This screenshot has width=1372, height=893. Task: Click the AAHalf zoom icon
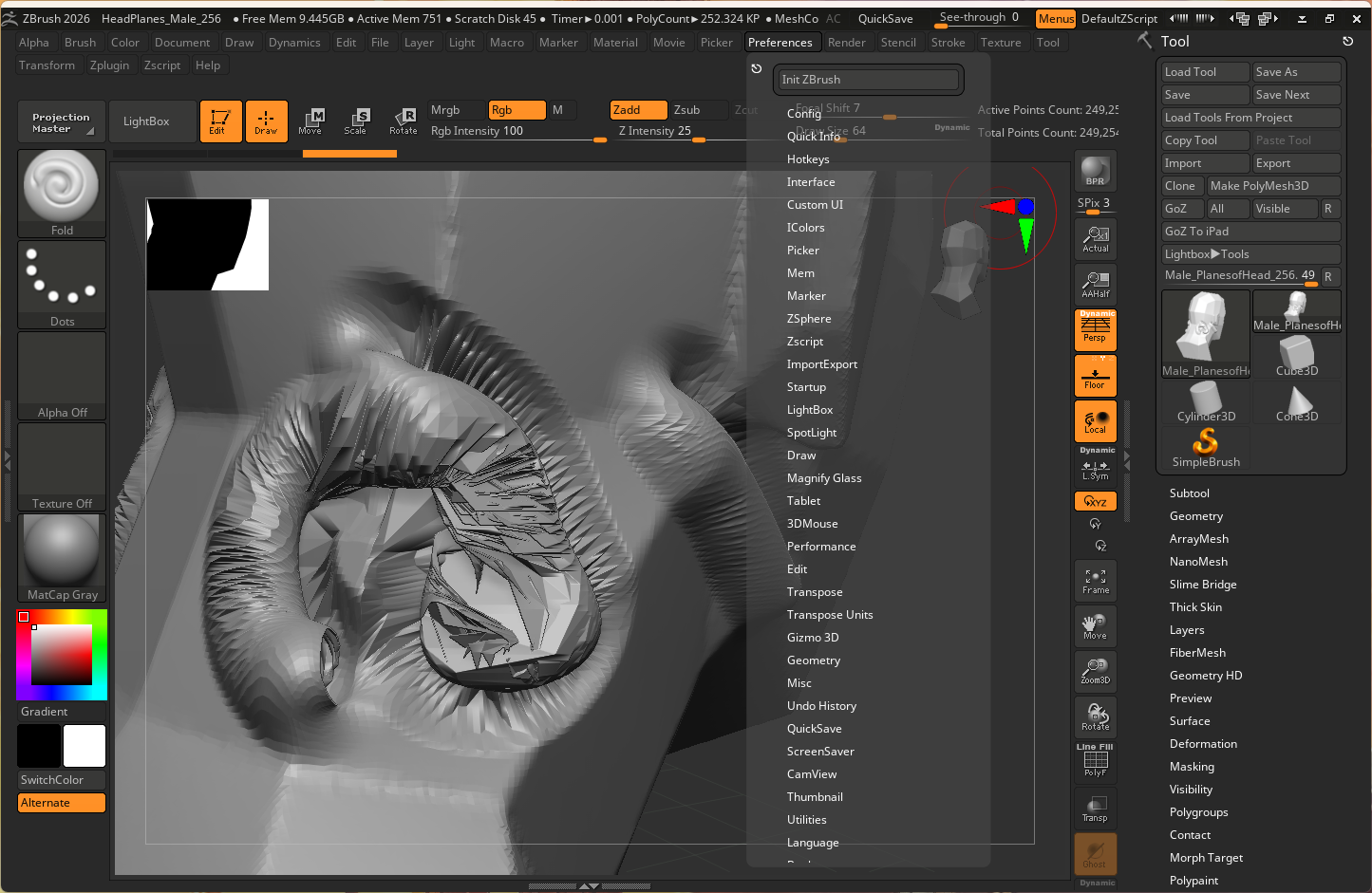pyautogui.click(x=1096, y=284)
